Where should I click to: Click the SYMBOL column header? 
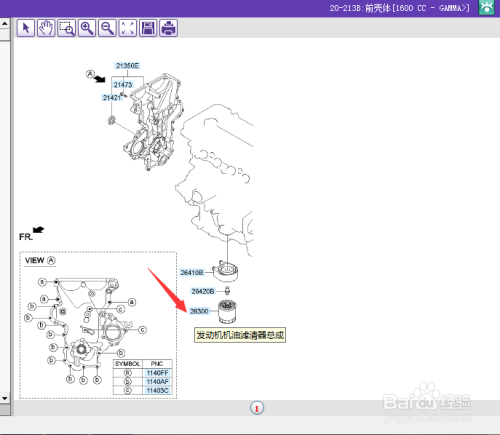point(128,364)
